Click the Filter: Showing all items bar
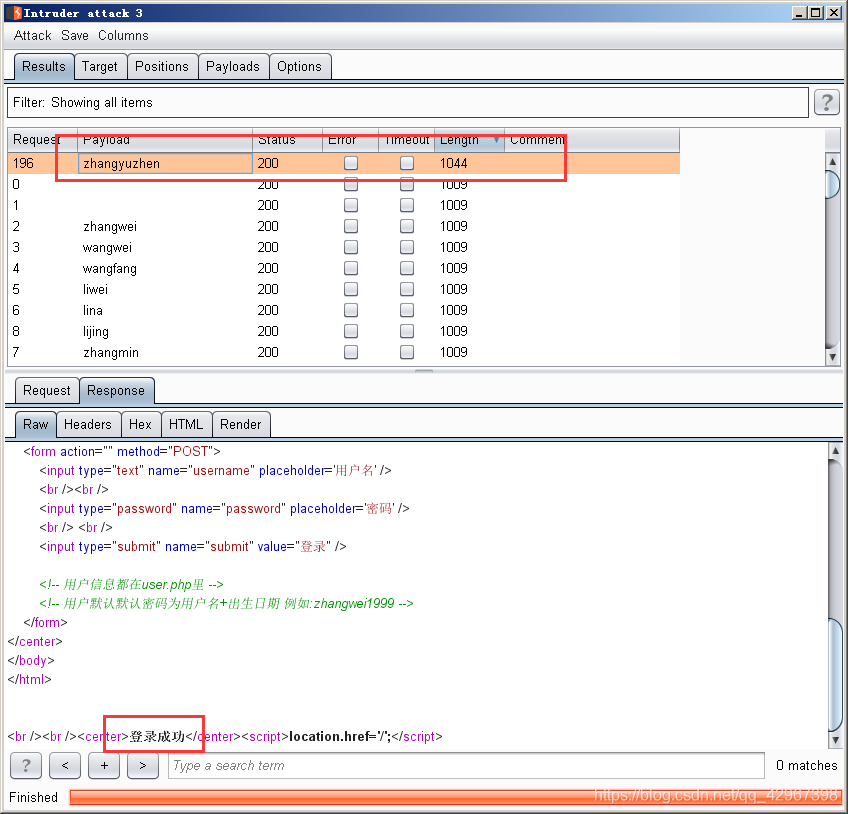The height and width of the screenshot is (814, 848). coord(408,102)
